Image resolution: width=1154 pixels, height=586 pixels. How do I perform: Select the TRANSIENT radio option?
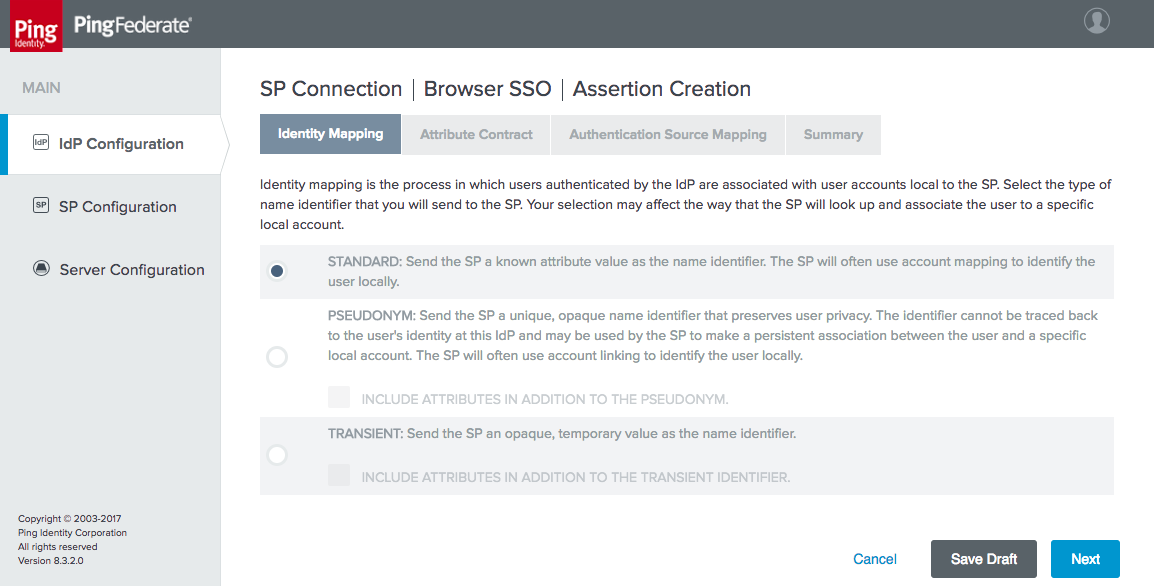coord(277,455)
